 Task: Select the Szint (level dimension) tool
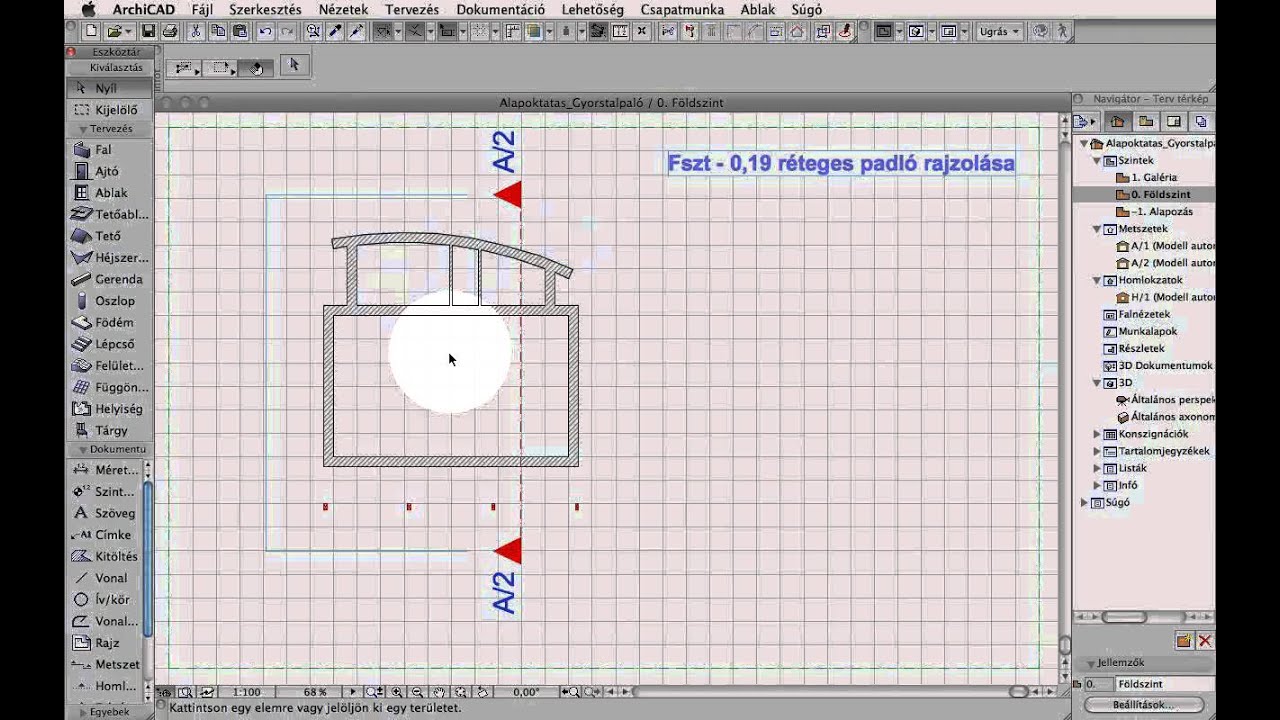pos(106,492)
